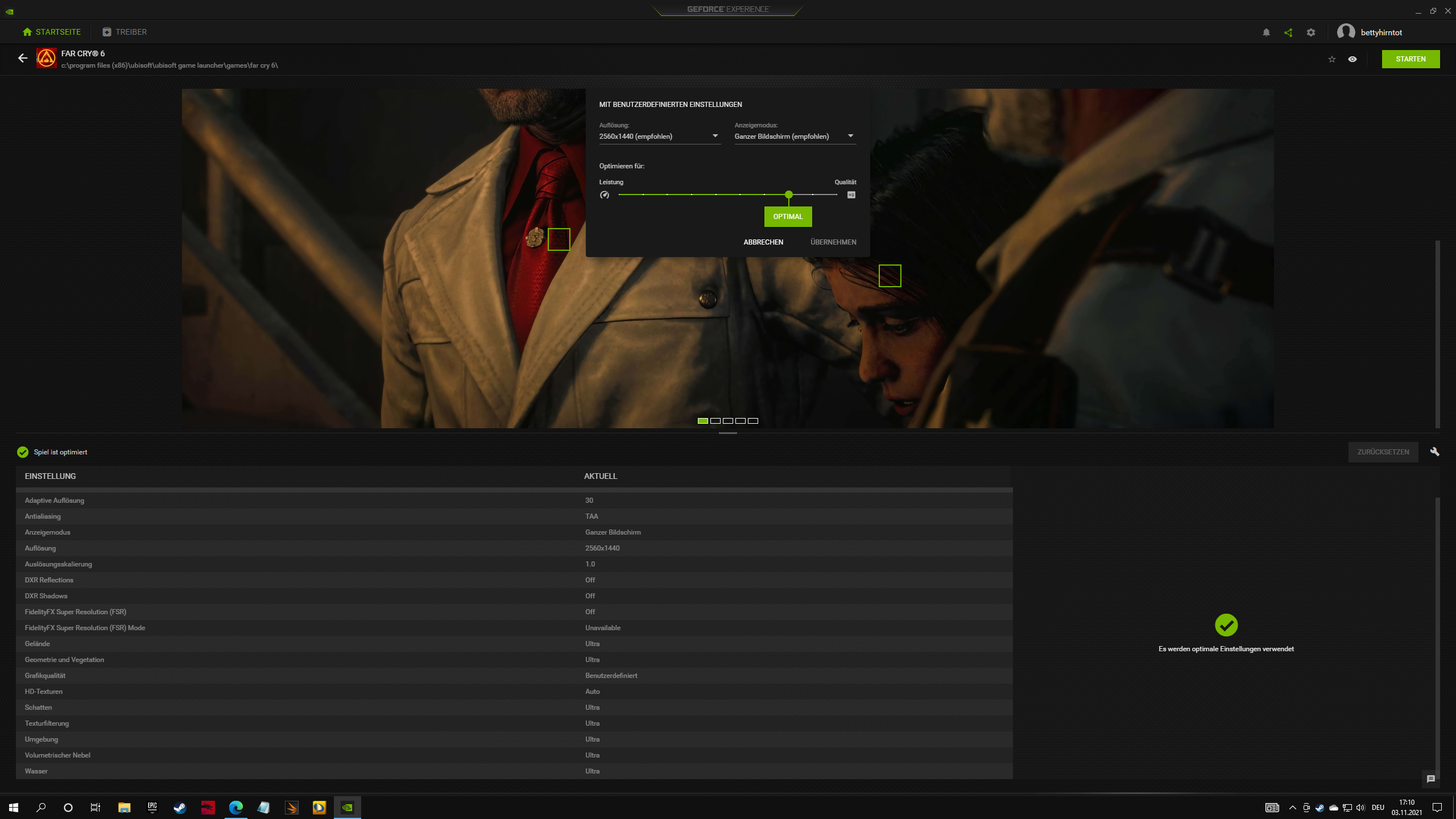This screenshot has width=1456, height=819.
Task: Click the feedback chat icon
Action: pyautogui.click(x=1431, y=779)
